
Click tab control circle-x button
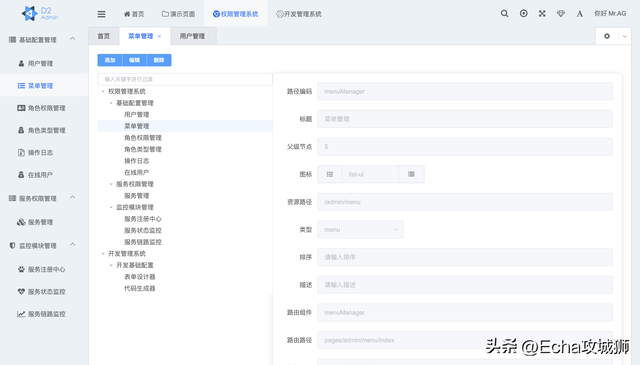(x=607, y=36)
